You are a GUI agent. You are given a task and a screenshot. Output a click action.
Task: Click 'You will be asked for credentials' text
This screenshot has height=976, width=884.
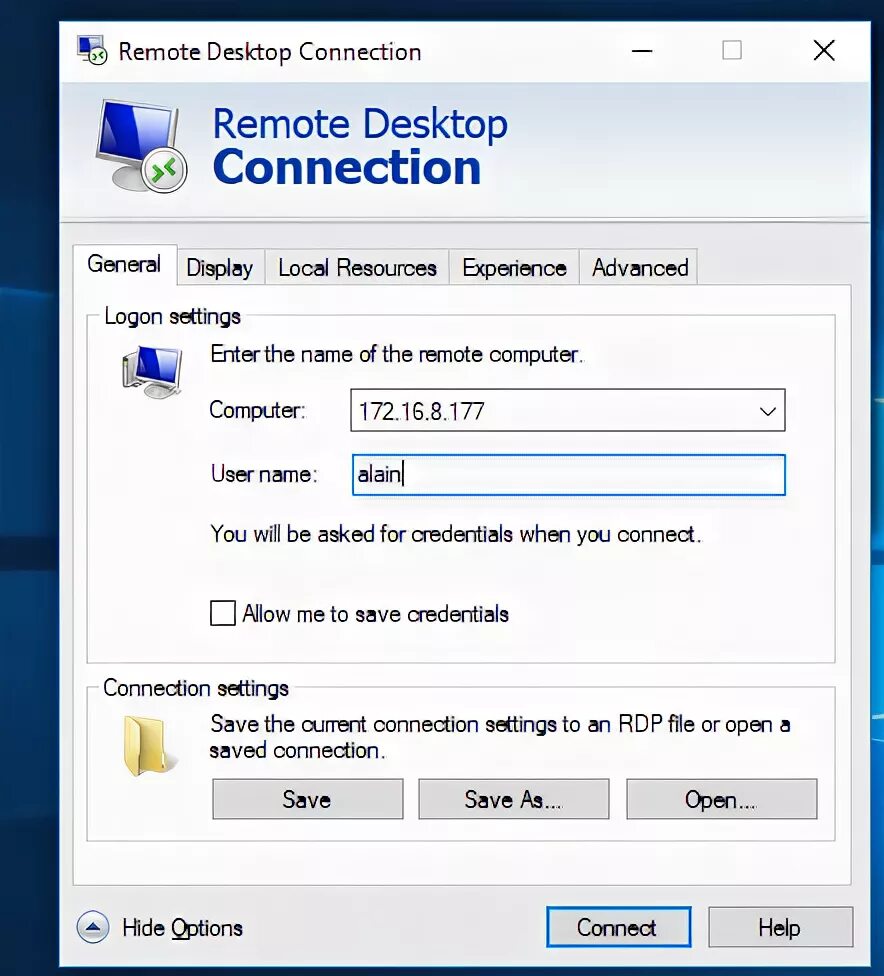456,534
